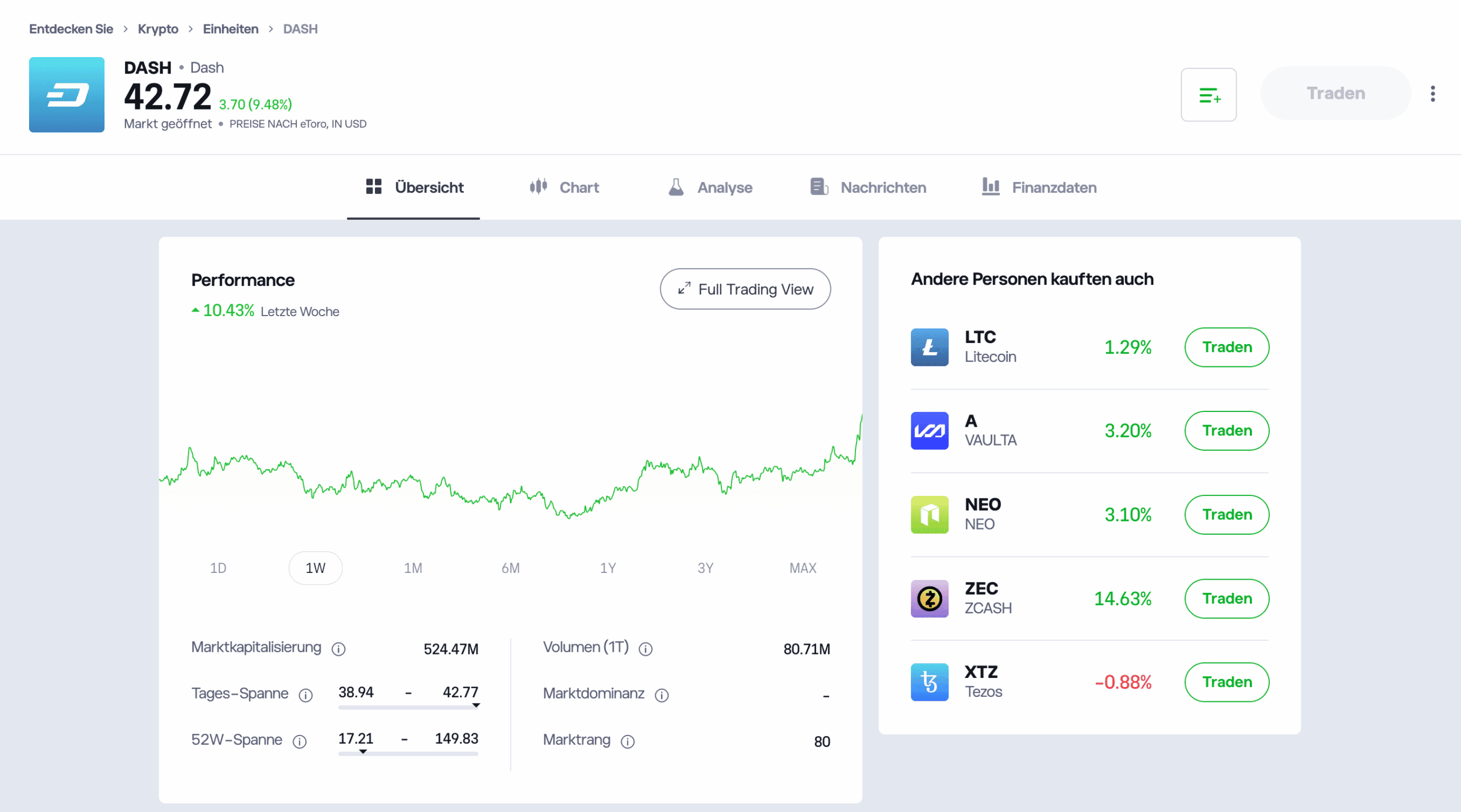This screenshot has width=1461, height=812.
Task: Click Traden button for NEO
Action: 1226,515
